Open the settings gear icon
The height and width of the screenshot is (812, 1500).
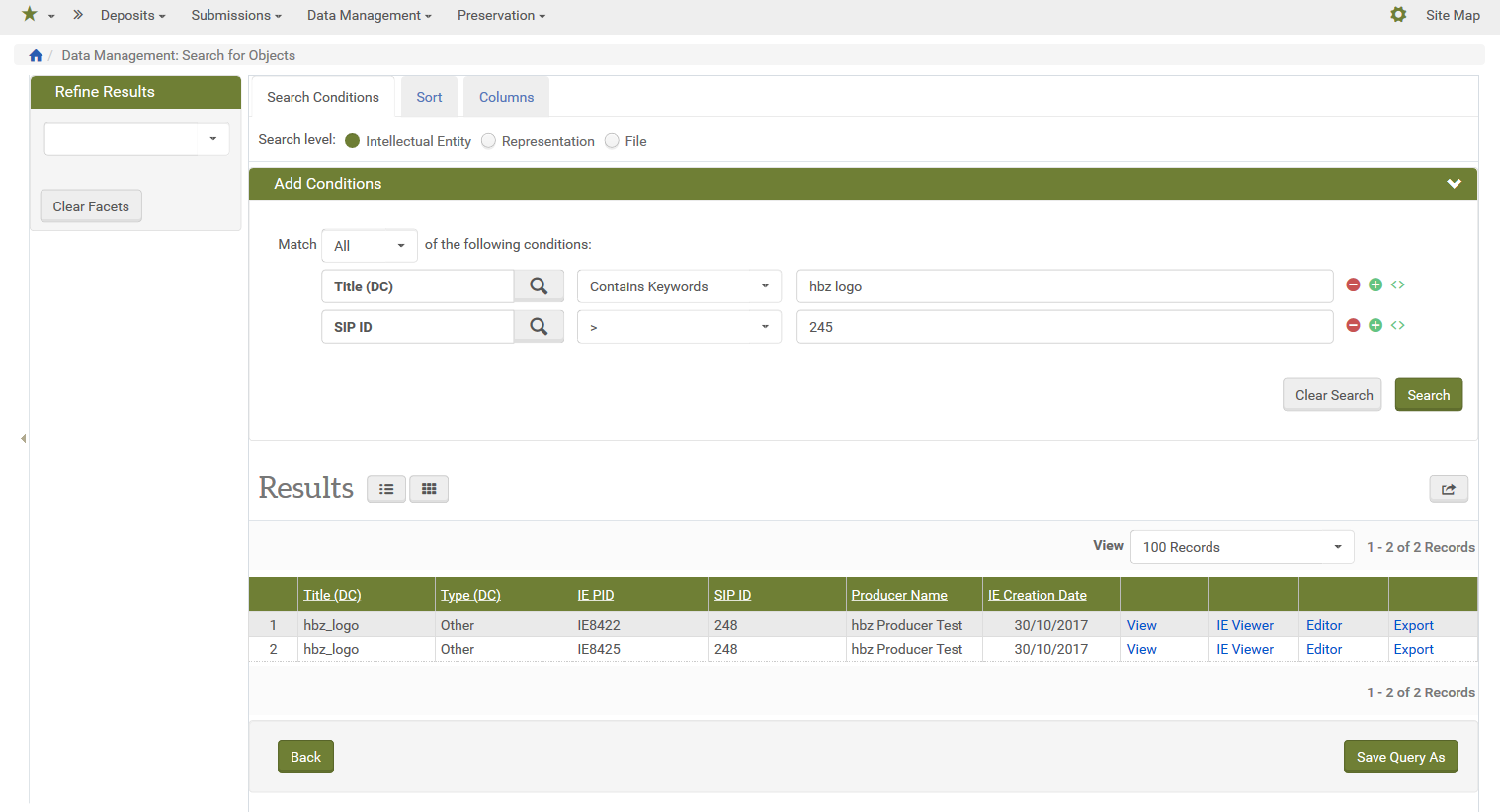(1397, 15)
